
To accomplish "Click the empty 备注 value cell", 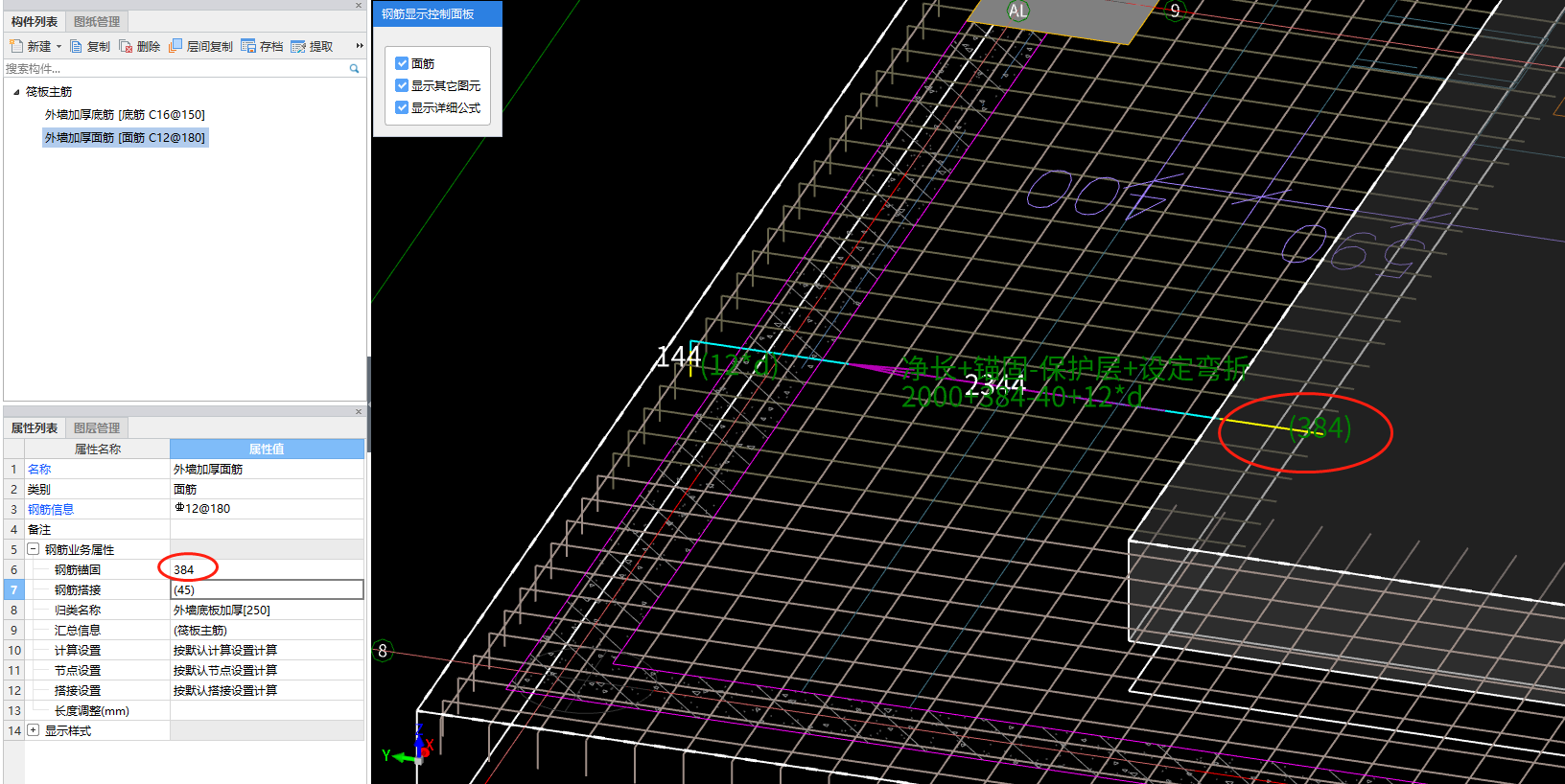I will 267,529.
